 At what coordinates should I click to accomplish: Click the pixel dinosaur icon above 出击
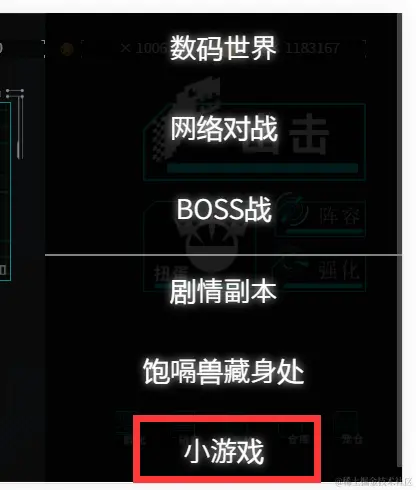pos(187,118)
